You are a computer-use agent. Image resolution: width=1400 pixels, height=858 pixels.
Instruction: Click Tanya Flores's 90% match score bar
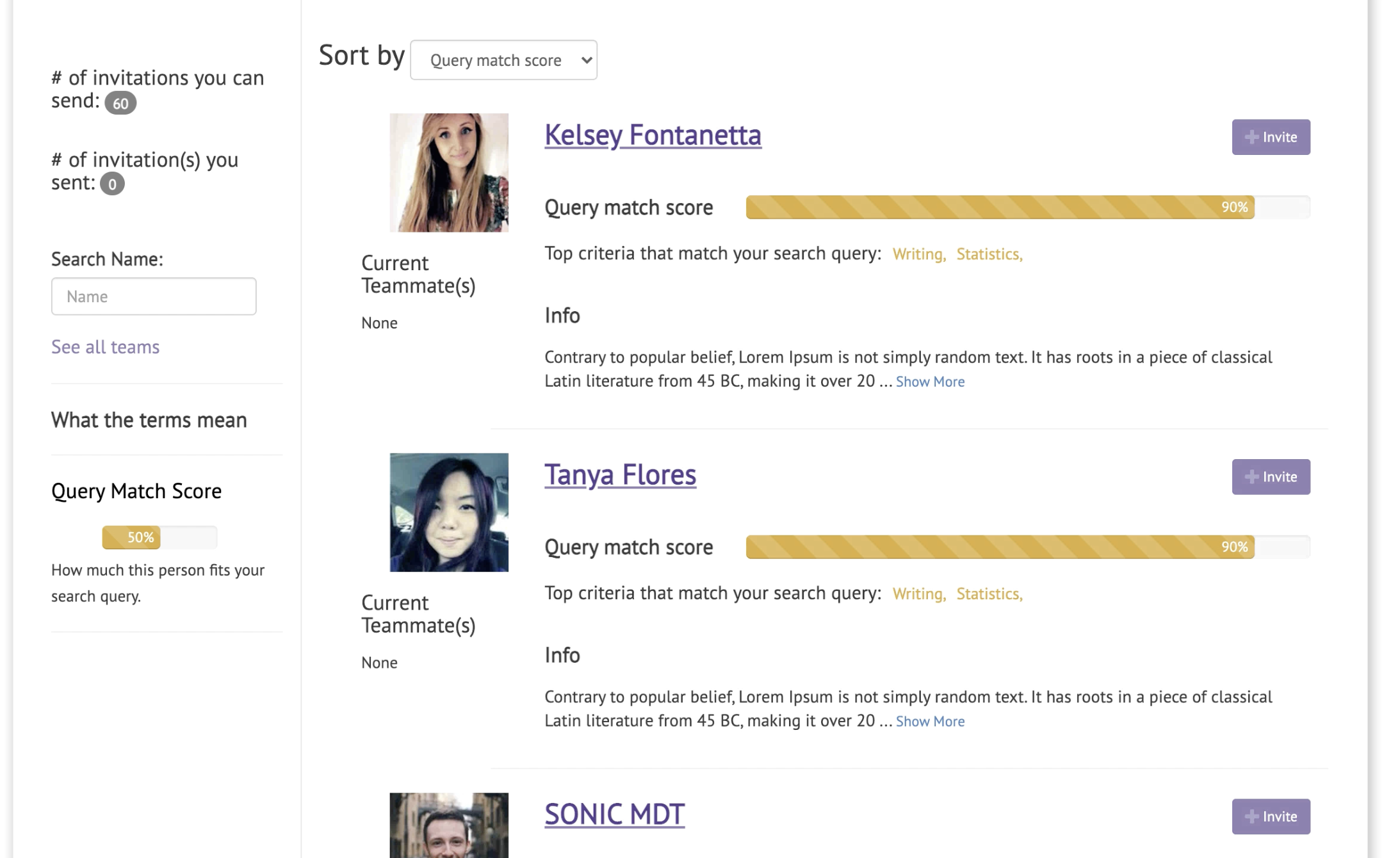point(1028,547)
